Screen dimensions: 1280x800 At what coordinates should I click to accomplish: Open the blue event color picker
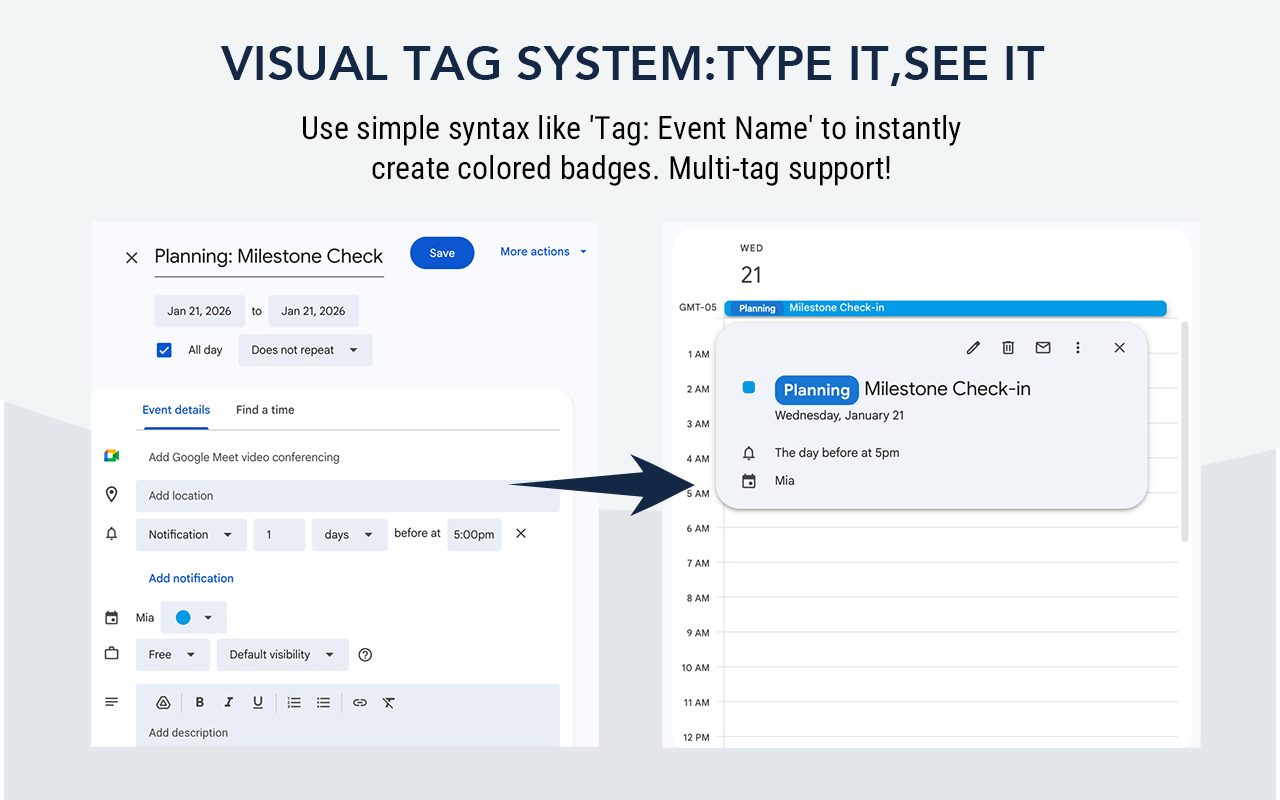[x=193, y=617]
